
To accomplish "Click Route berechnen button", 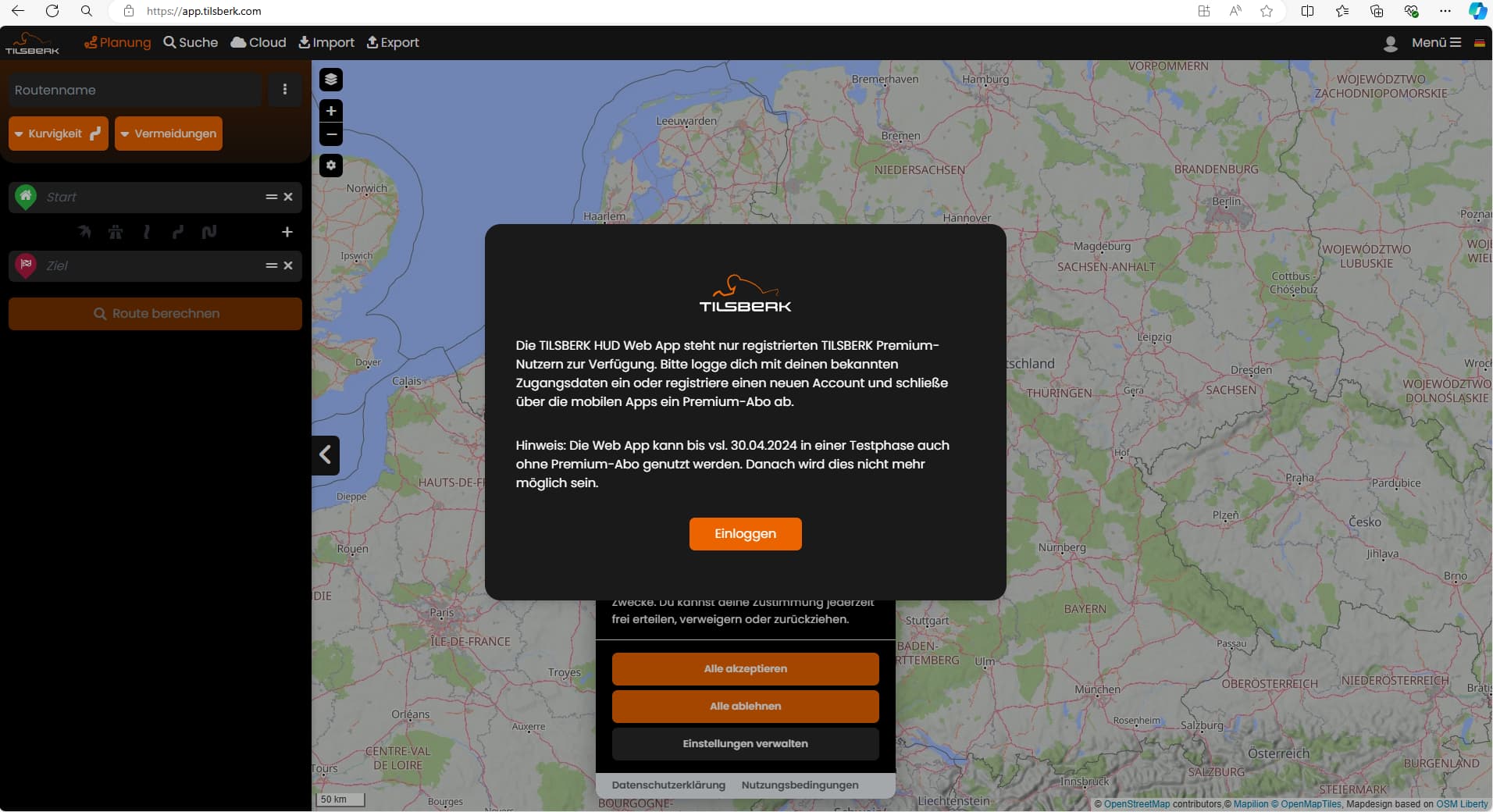I will pyautogui.click(x=155, y=313).
